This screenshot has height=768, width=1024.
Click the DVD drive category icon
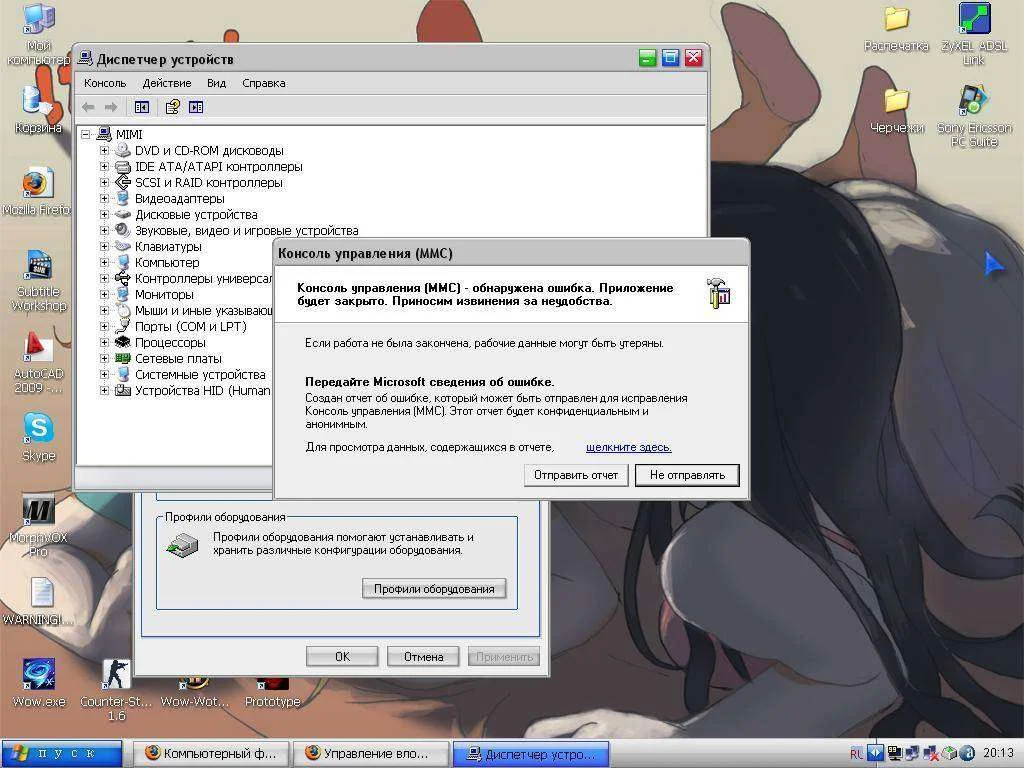[123, 150]
